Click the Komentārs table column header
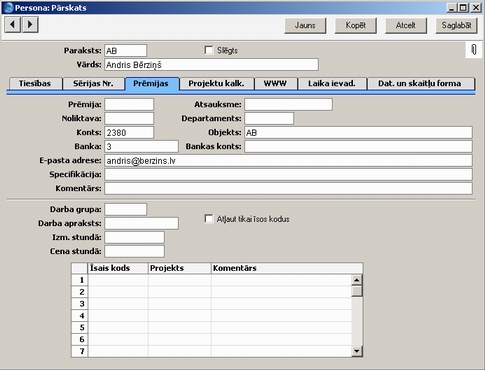This screenshot has height=370, width=485. pyautogui.click(x=287, y=268)
